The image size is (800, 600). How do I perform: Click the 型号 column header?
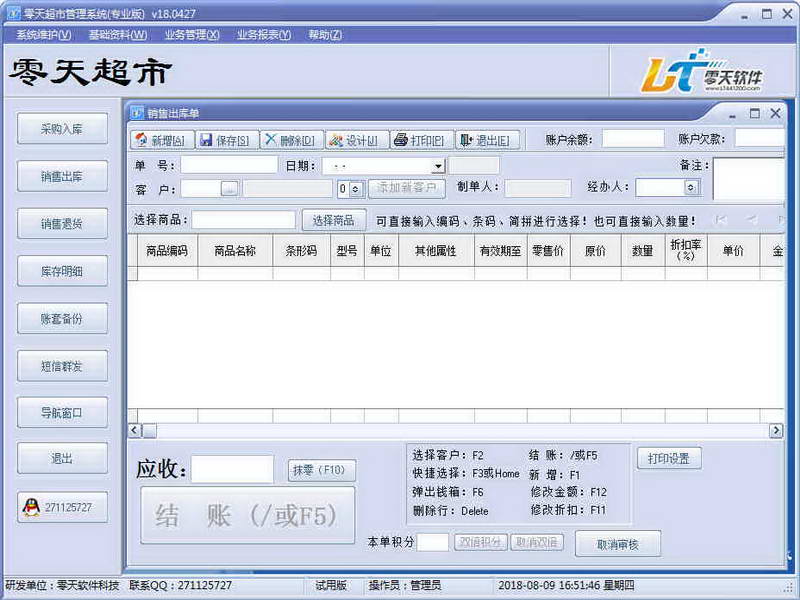[347, 251]
